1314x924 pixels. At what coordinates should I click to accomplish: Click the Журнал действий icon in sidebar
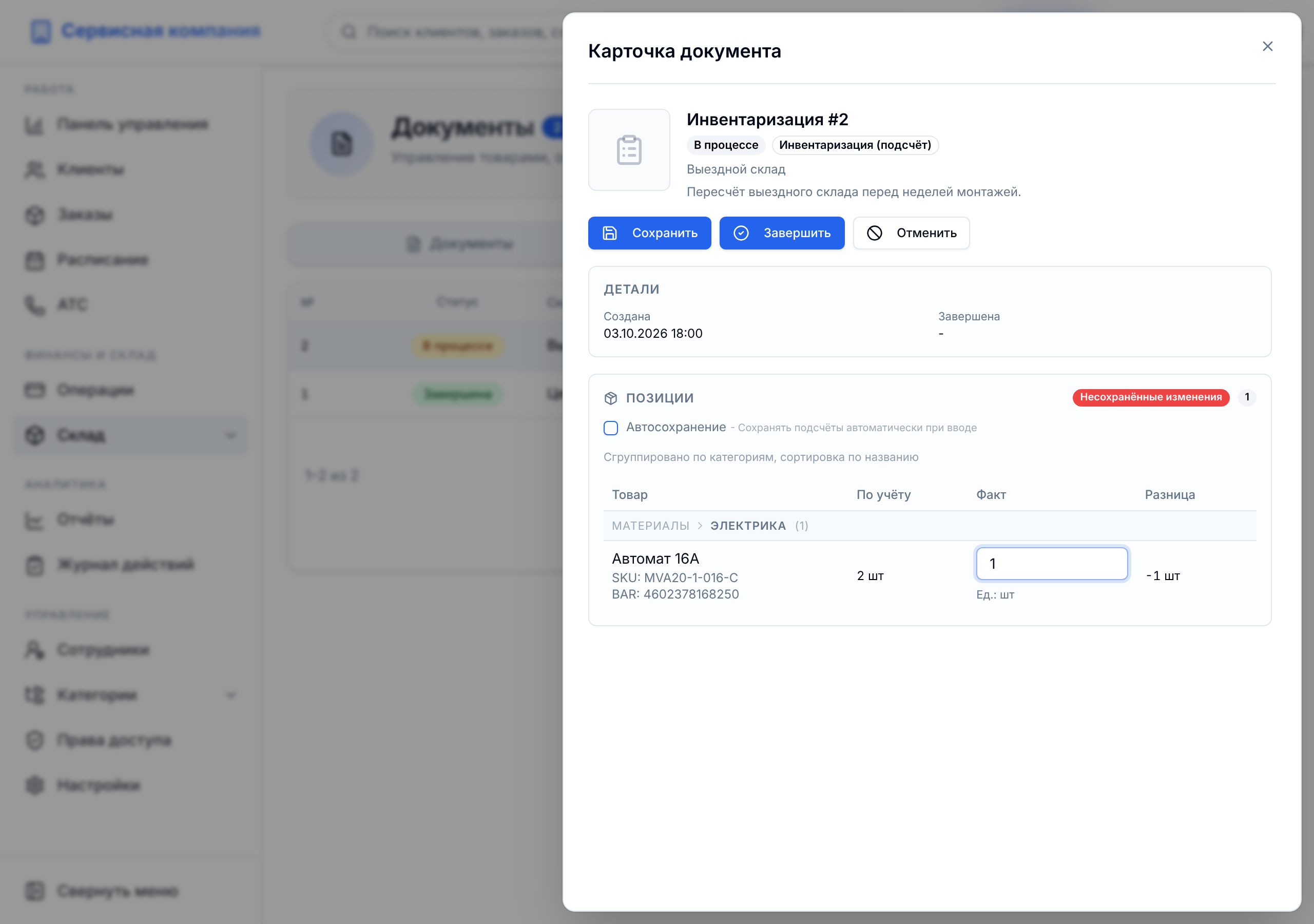pos(34,565)
